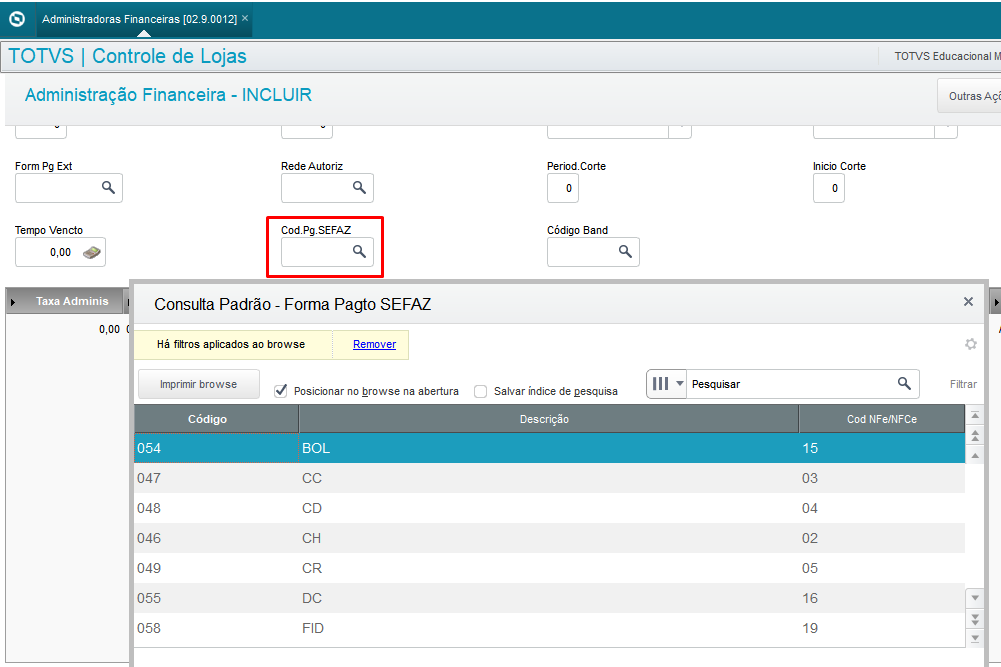Click the arrow left of Taxa Adminis

click(x=13, y=301)
